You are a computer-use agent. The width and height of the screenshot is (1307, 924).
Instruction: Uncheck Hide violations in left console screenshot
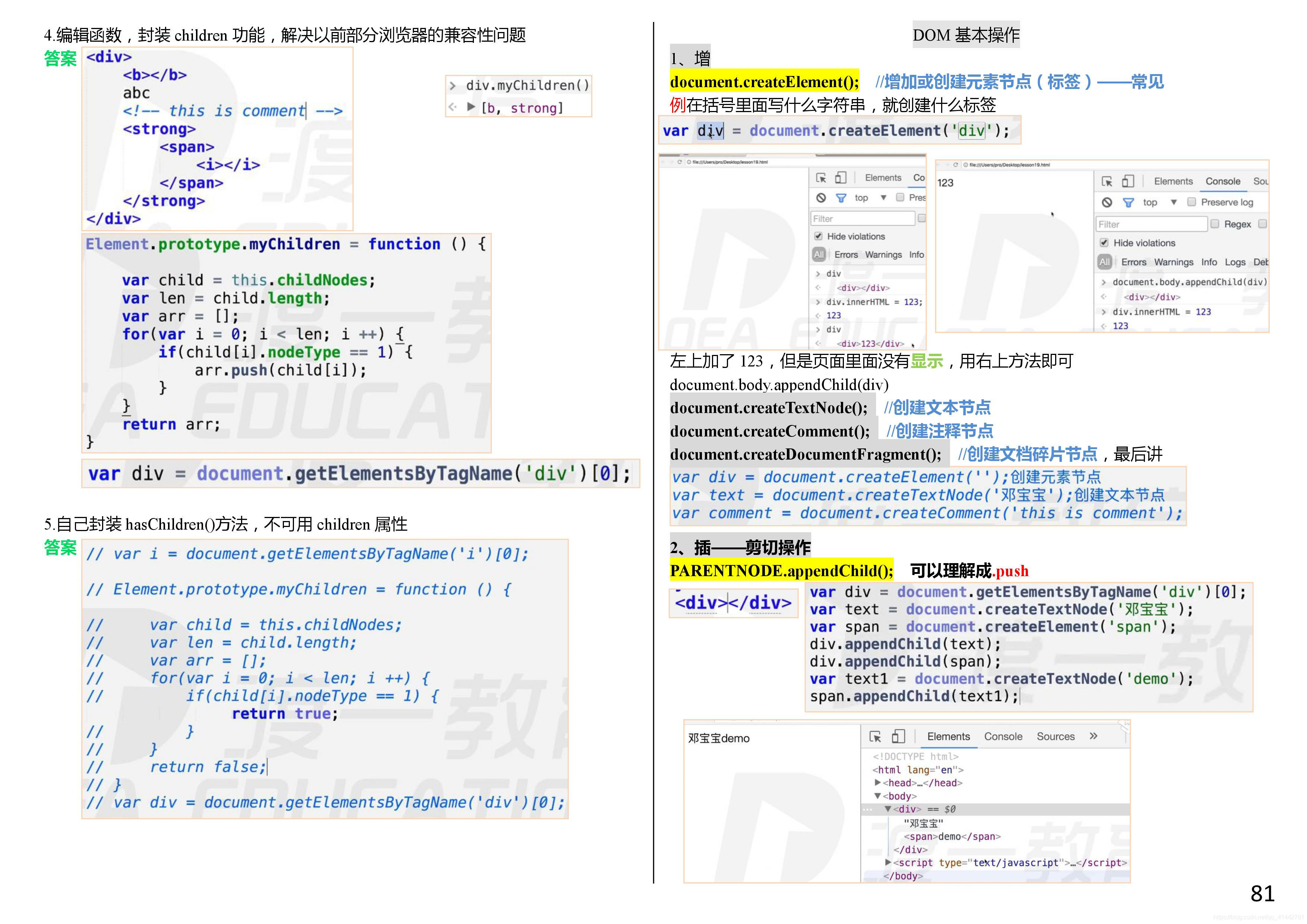(818, 236)
